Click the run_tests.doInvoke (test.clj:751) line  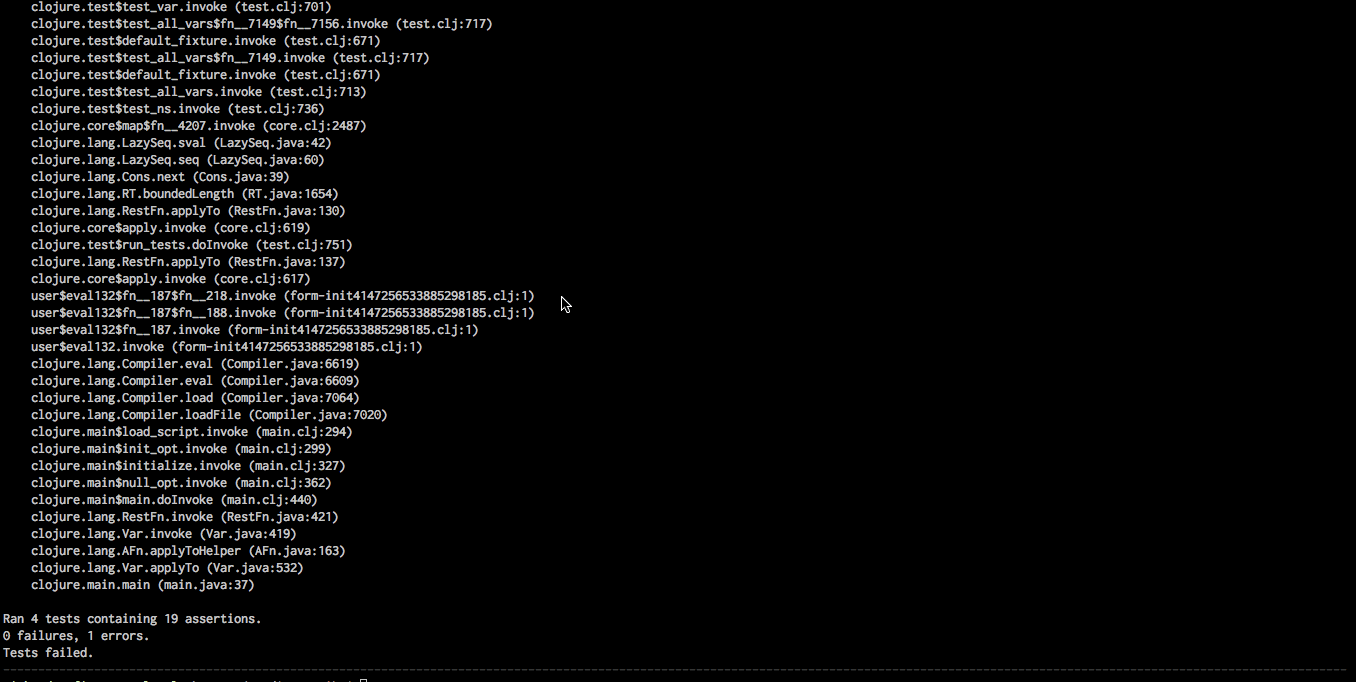pos(192,245)
